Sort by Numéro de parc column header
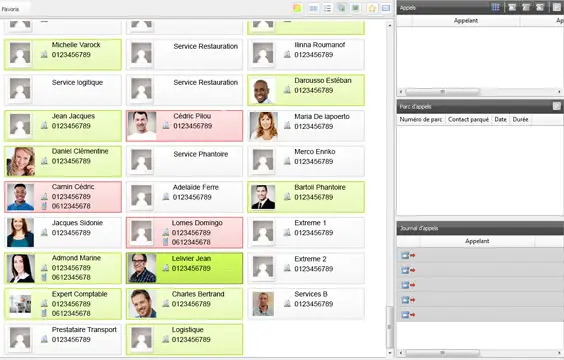 click(x=421, y=119)
